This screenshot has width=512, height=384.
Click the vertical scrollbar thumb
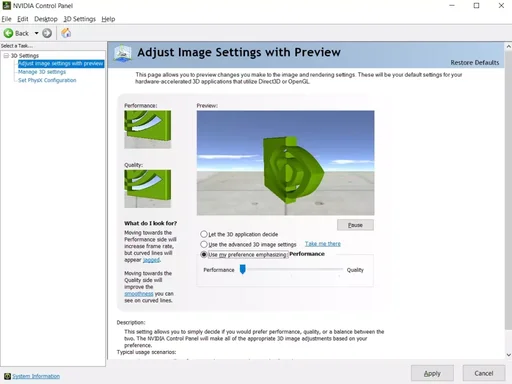(x=509, y=190)
